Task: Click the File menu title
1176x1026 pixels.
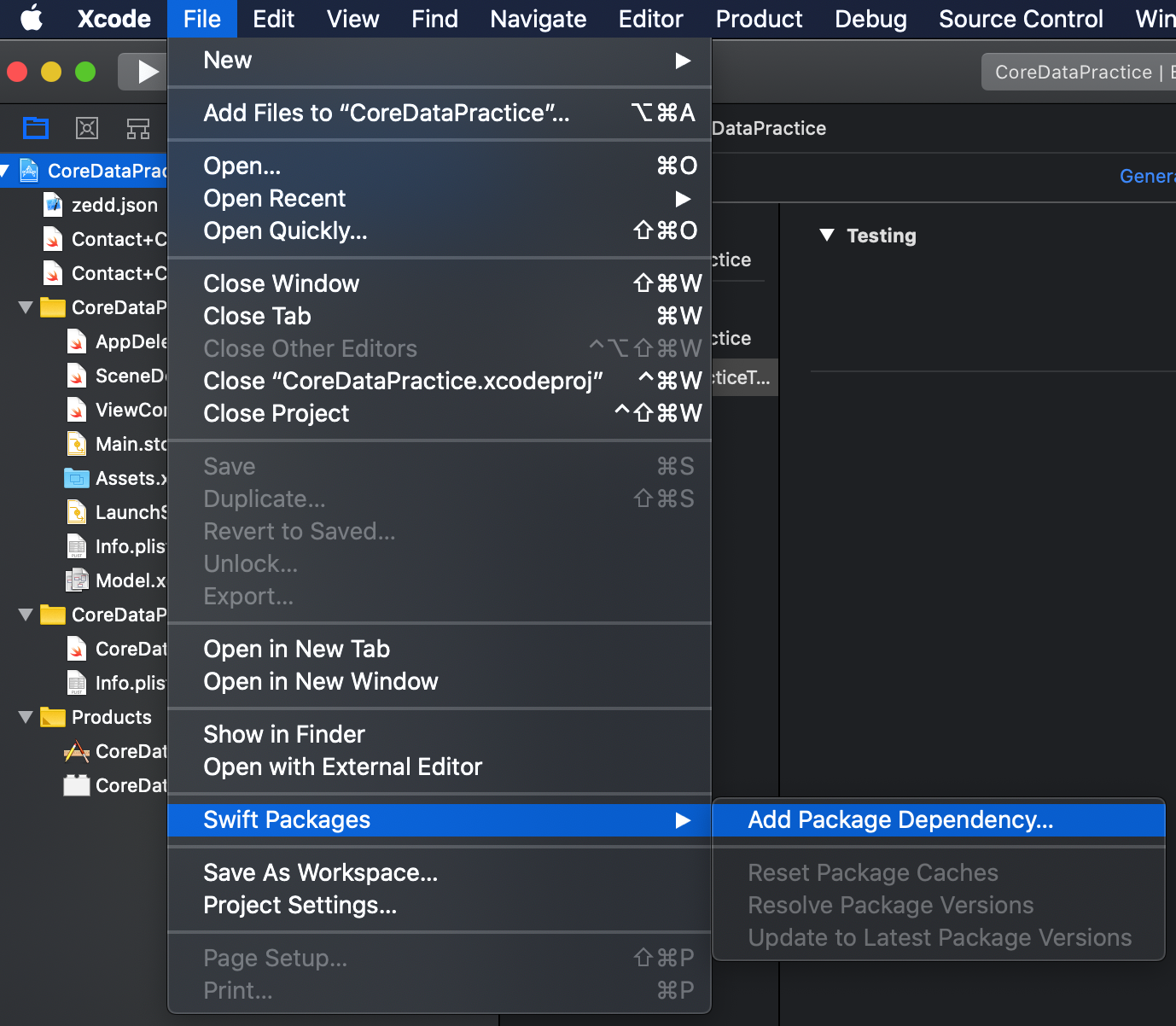Action: coord(201,19)
